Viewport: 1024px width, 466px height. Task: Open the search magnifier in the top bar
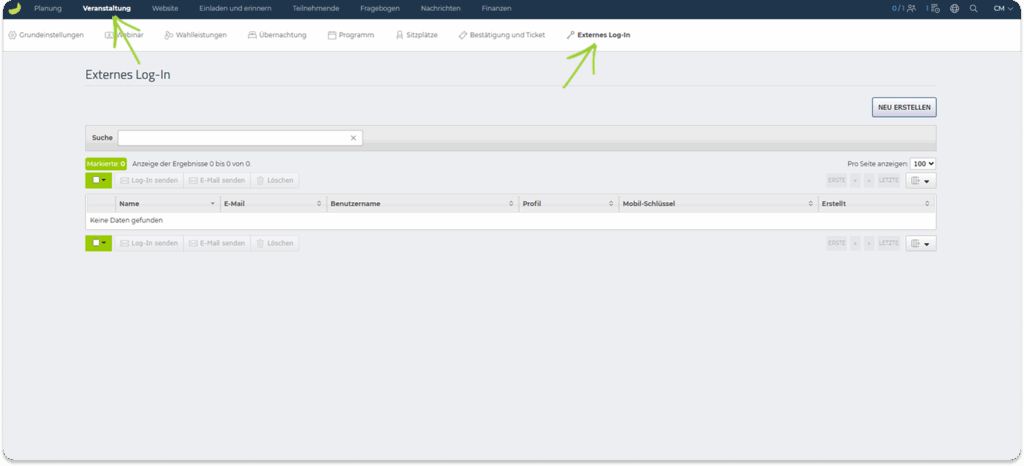click(x=973, y=9)
